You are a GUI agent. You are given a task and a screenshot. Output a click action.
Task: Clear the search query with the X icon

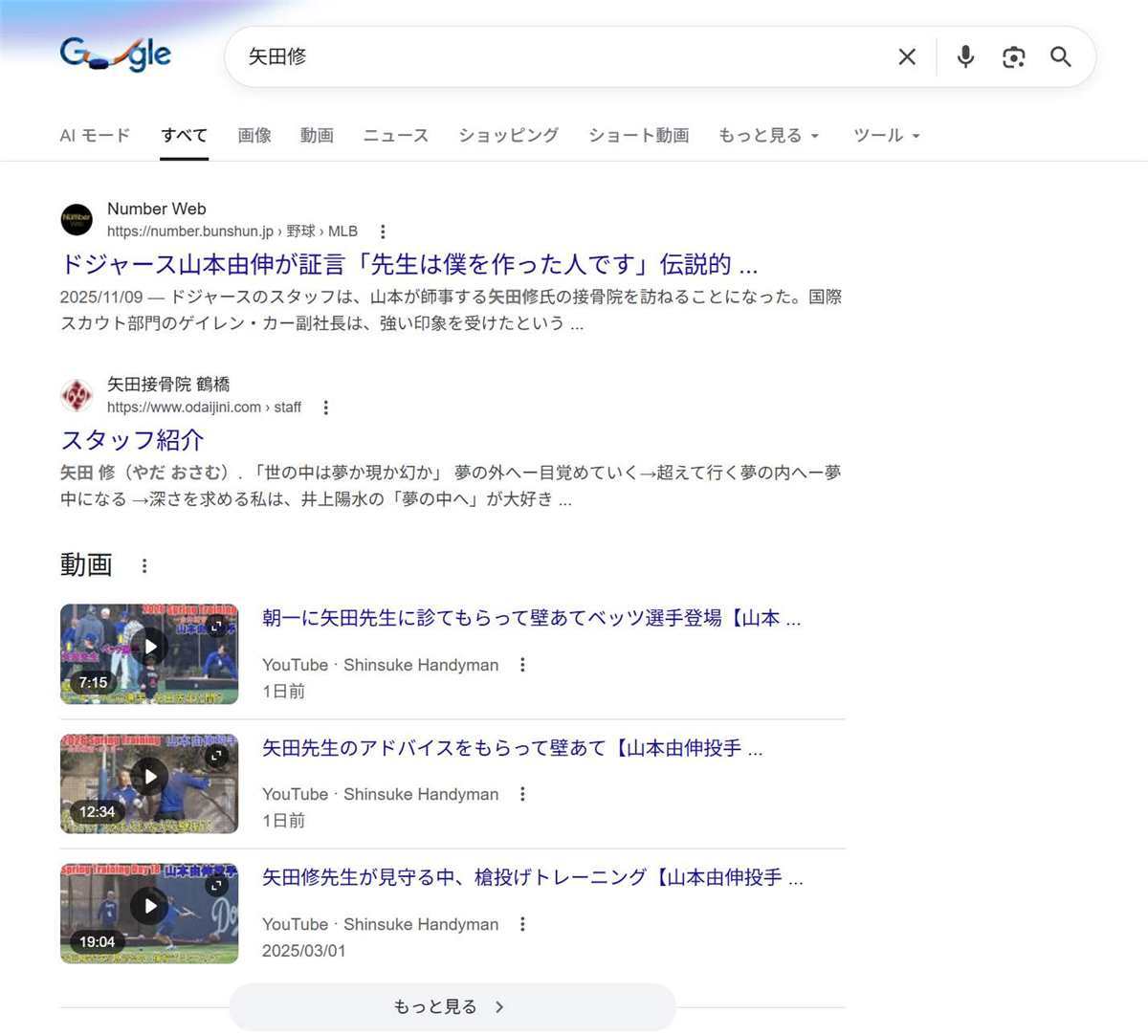(x=905, y=56)
